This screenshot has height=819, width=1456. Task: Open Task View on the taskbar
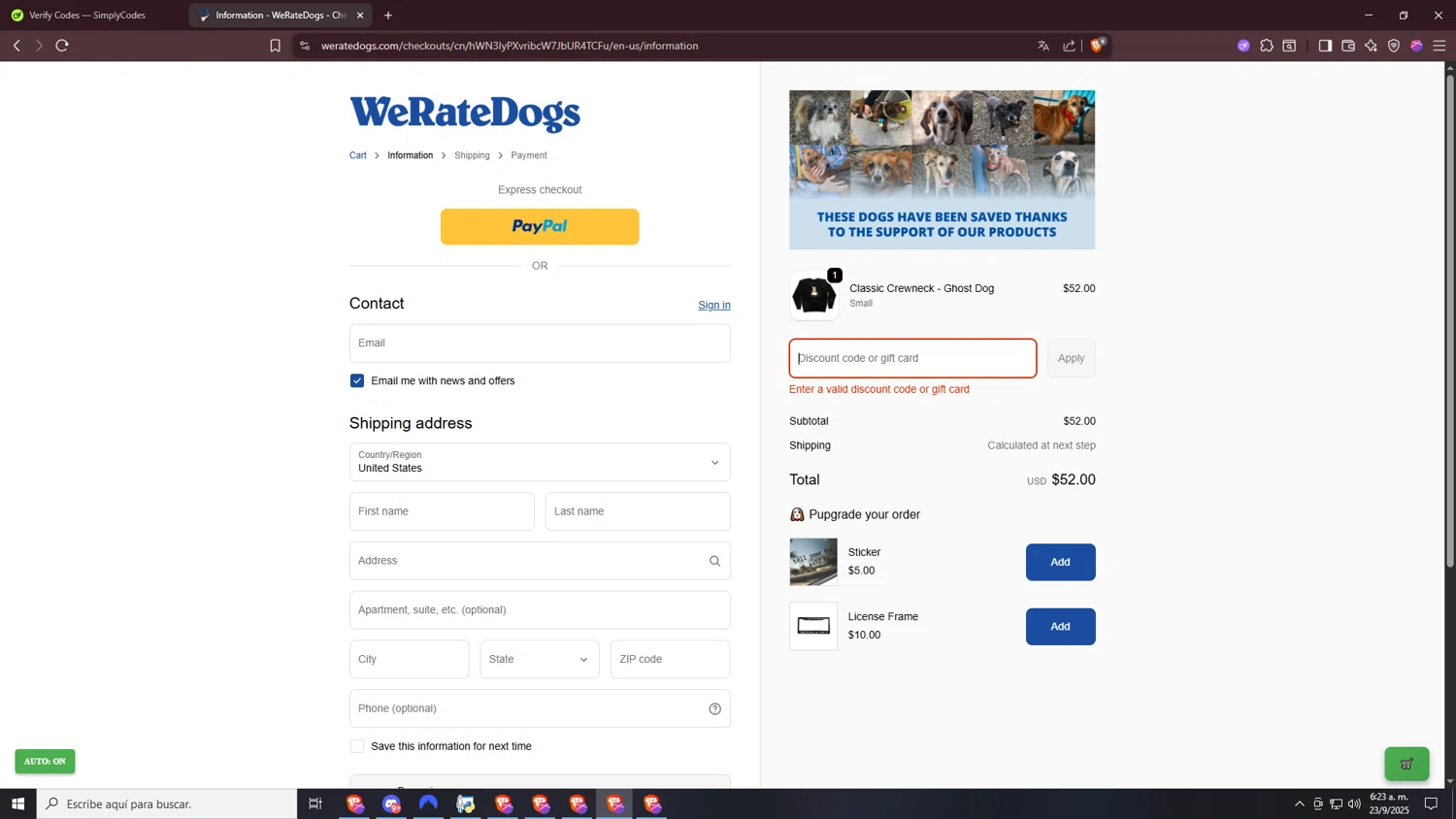314,803
